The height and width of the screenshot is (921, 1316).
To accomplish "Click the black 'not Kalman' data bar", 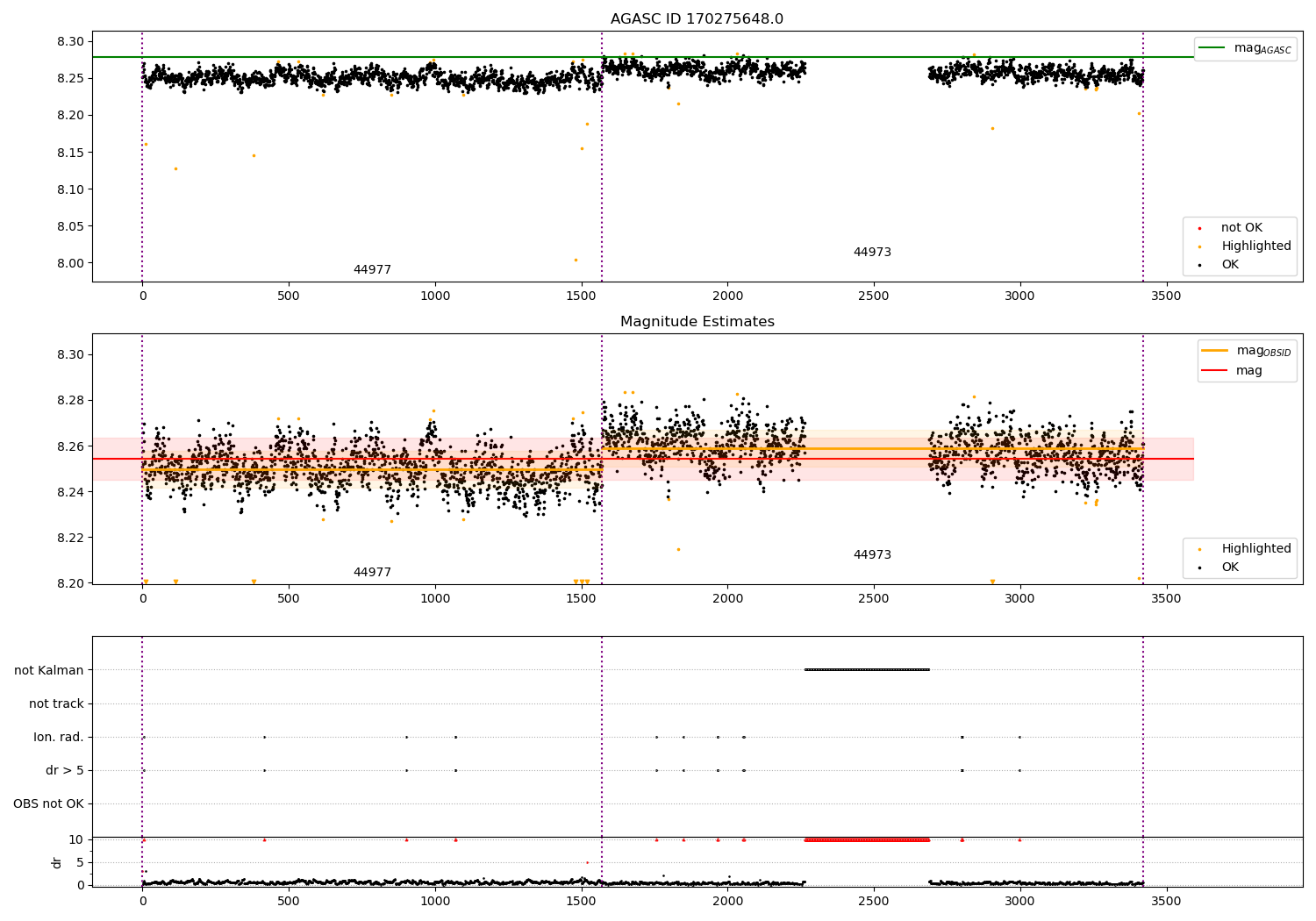I will pyautogui.click(x=867, y=670).
